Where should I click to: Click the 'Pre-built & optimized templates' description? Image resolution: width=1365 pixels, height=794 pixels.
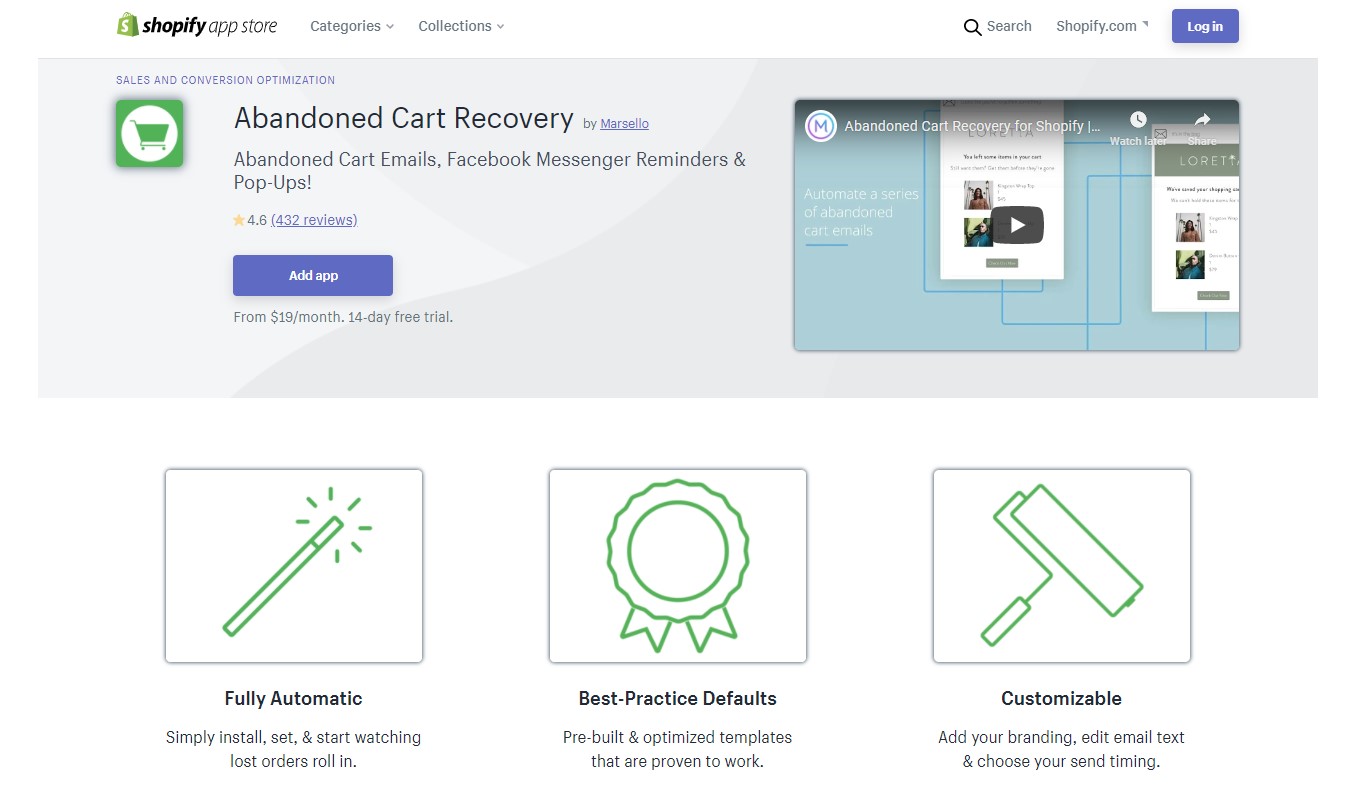click(x=678, y=749)
